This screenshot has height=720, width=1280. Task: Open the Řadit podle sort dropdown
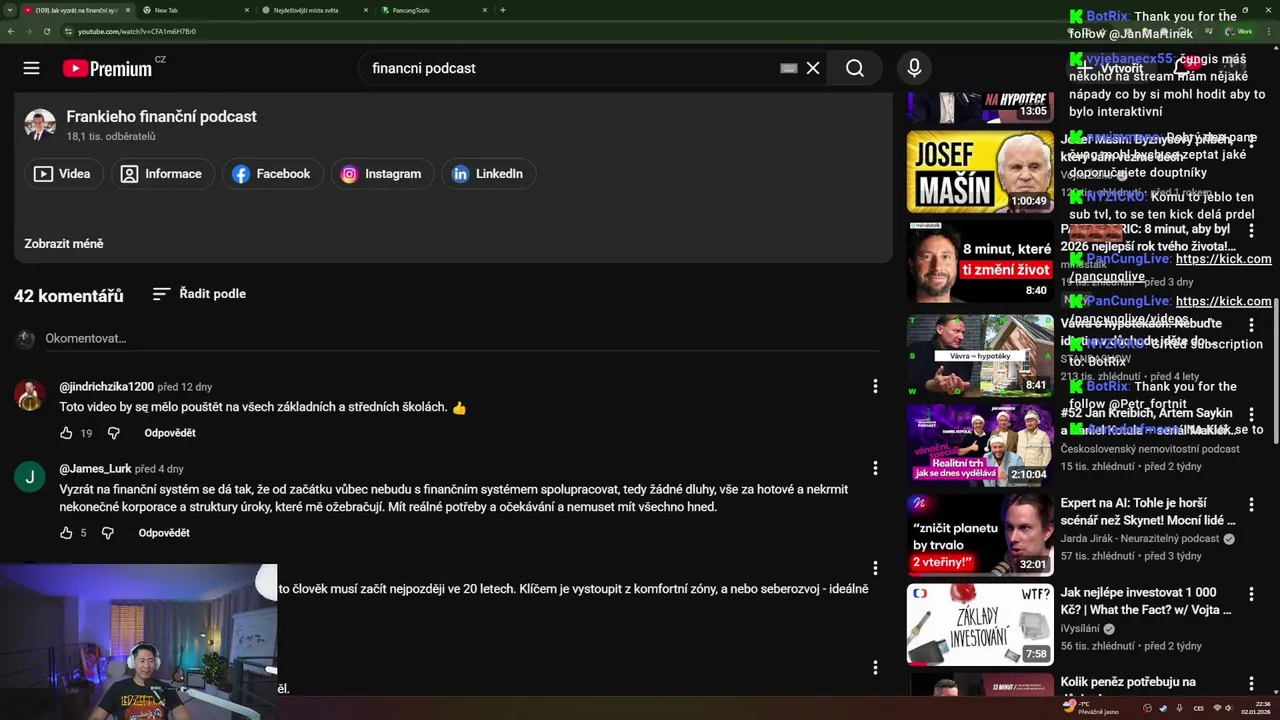[x=199, y=294]
